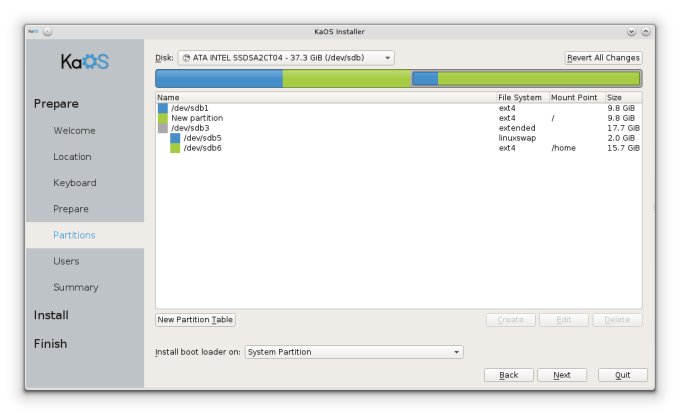Viewport: 680px width, 415px height.
Task: Click the Create button
Action: coord(510,320)
